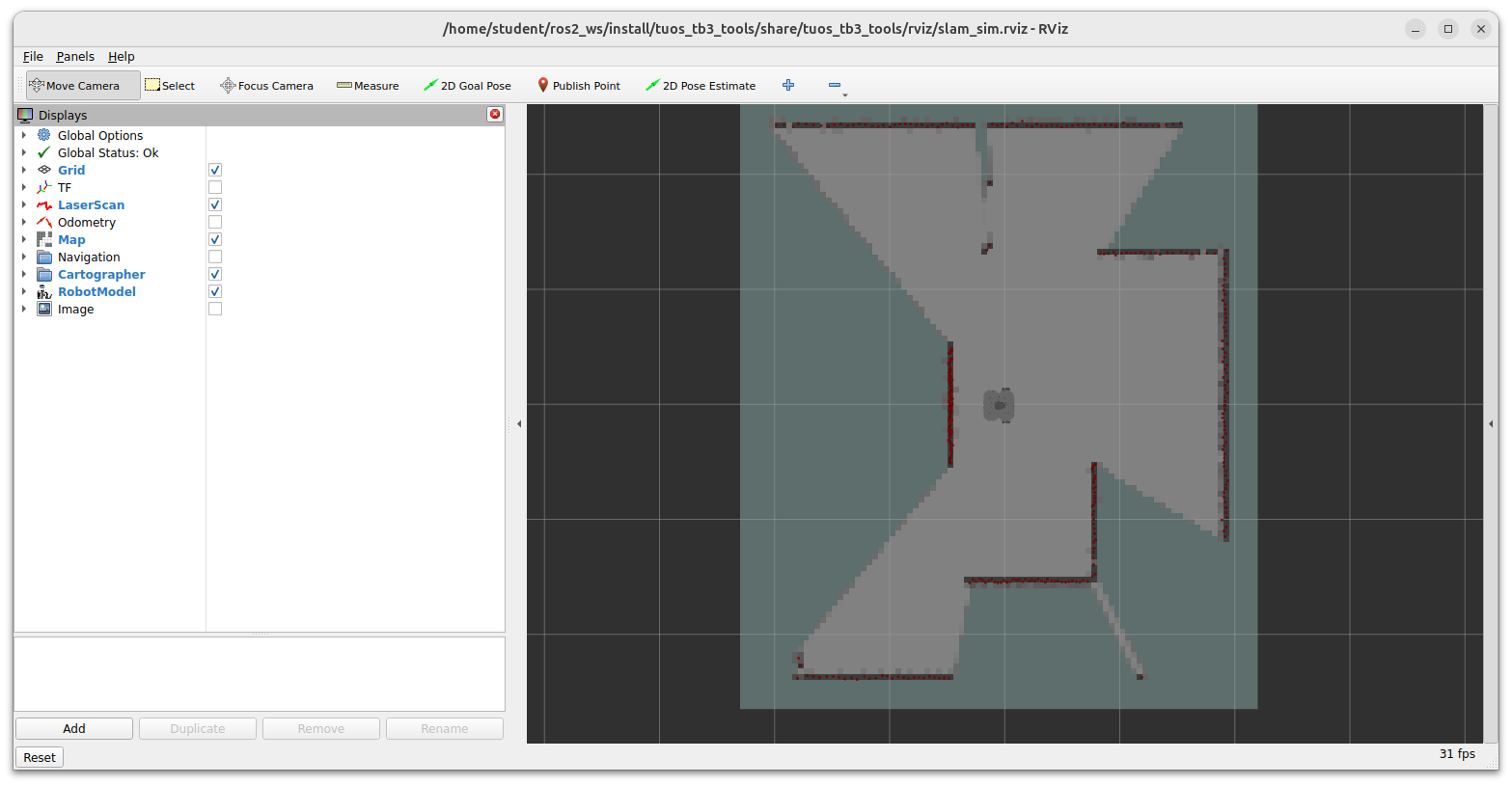Open the Panels menu
The width and height of the screenshot is (1512, 786).
(x=75, y=57)
